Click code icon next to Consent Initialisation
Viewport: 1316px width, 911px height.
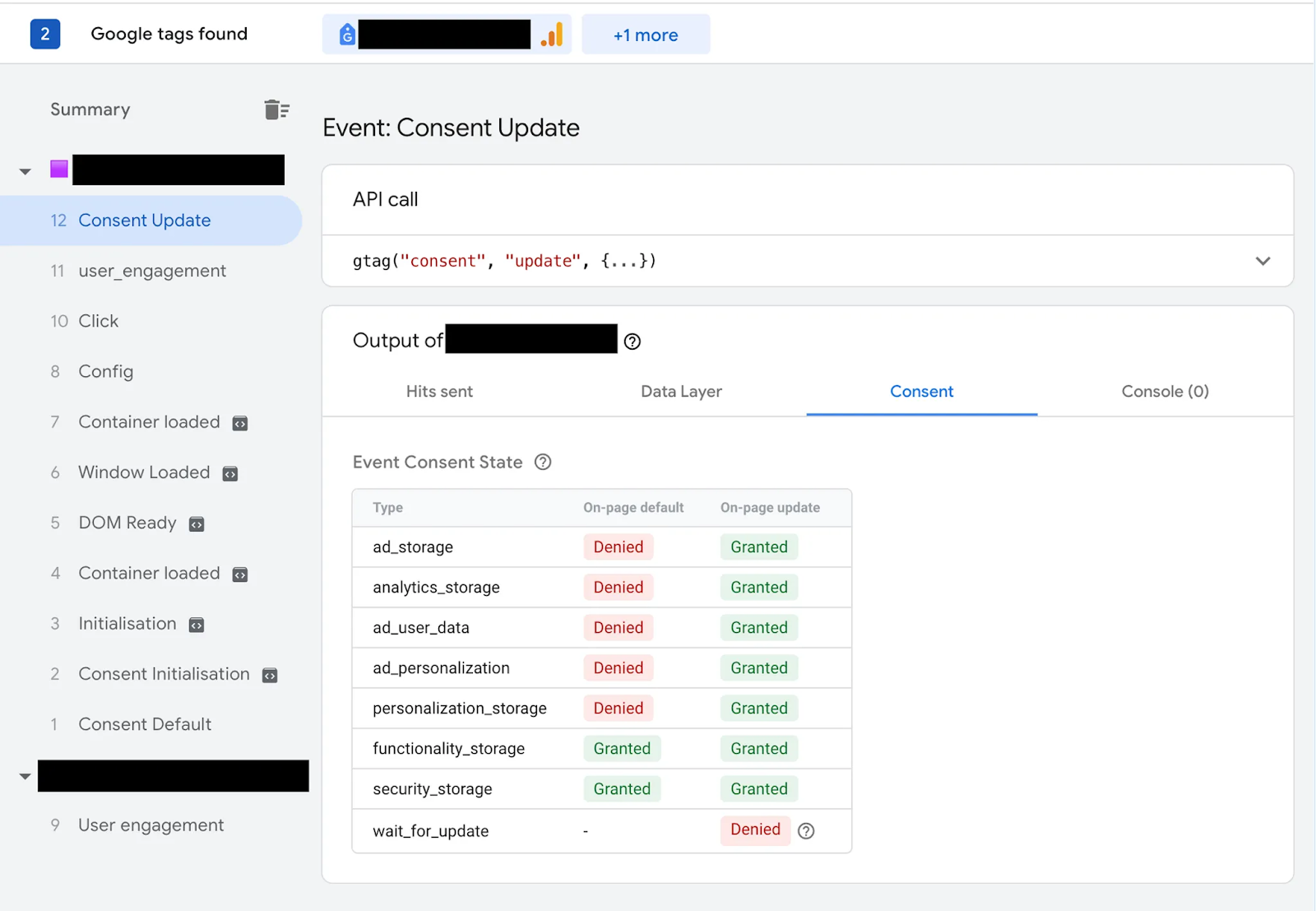[270, 676]
